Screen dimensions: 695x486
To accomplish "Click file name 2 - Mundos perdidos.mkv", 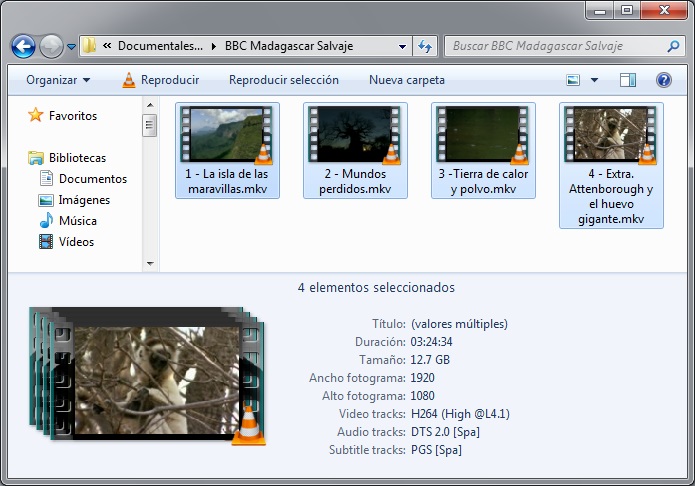I will (x=355, y=181).
